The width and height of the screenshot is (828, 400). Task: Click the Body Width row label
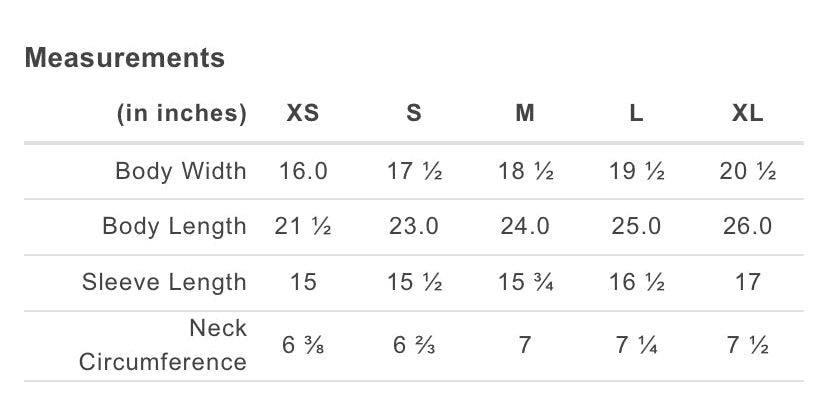181,171
